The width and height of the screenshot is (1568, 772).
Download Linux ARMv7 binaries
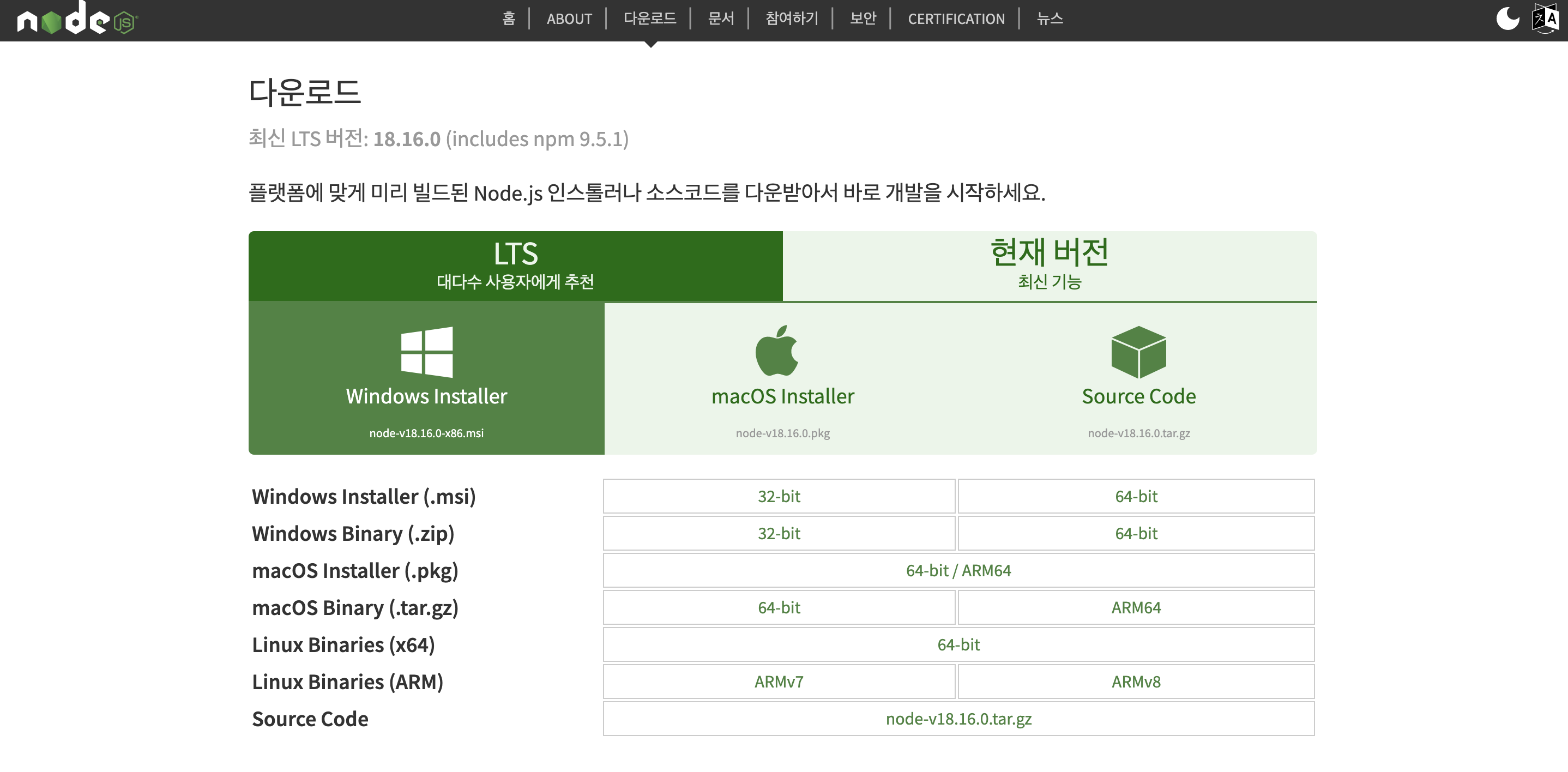click(x=779, y=682)
